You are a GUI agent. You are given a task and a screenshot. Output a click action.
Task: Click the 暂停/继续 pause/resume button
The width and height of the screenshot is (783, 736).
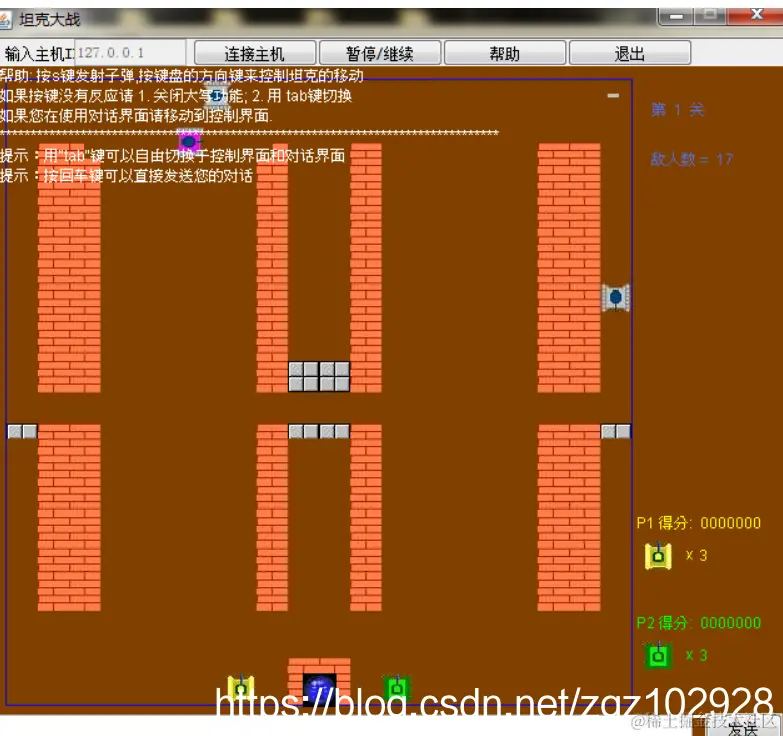(x=380, y=53)
